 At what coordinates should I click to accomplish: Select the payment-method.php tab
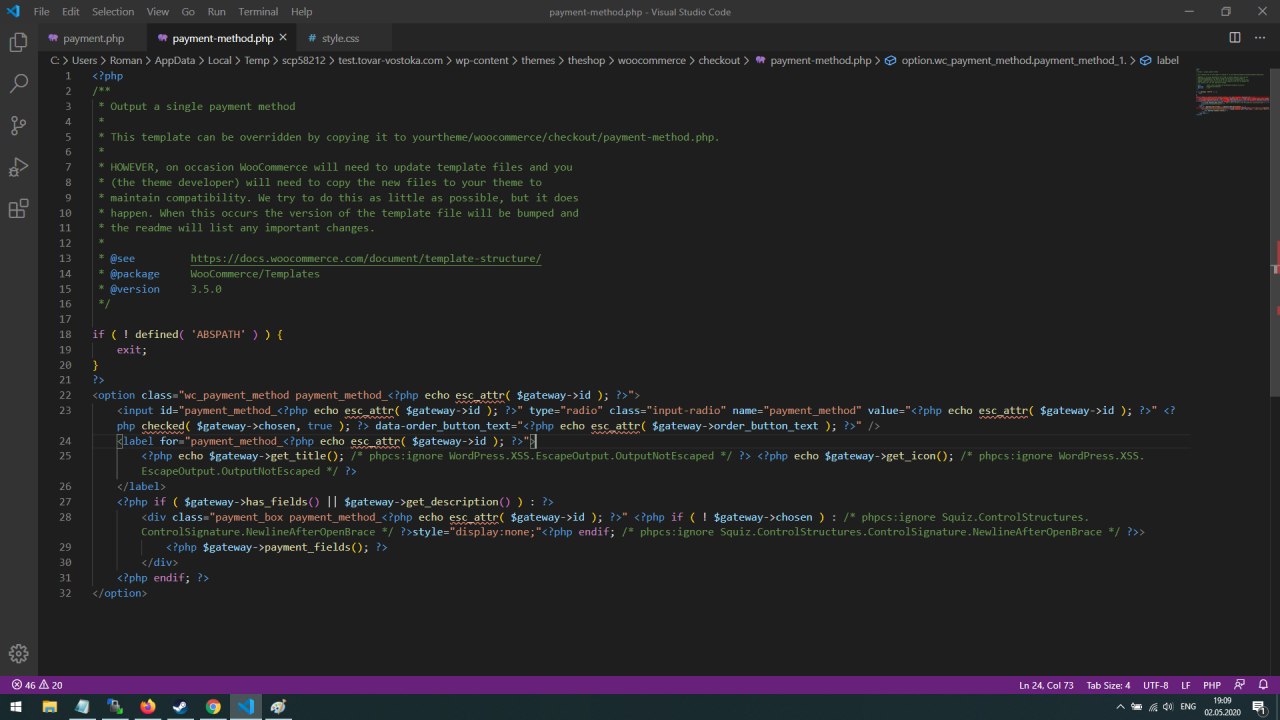(x=222, y=38)
